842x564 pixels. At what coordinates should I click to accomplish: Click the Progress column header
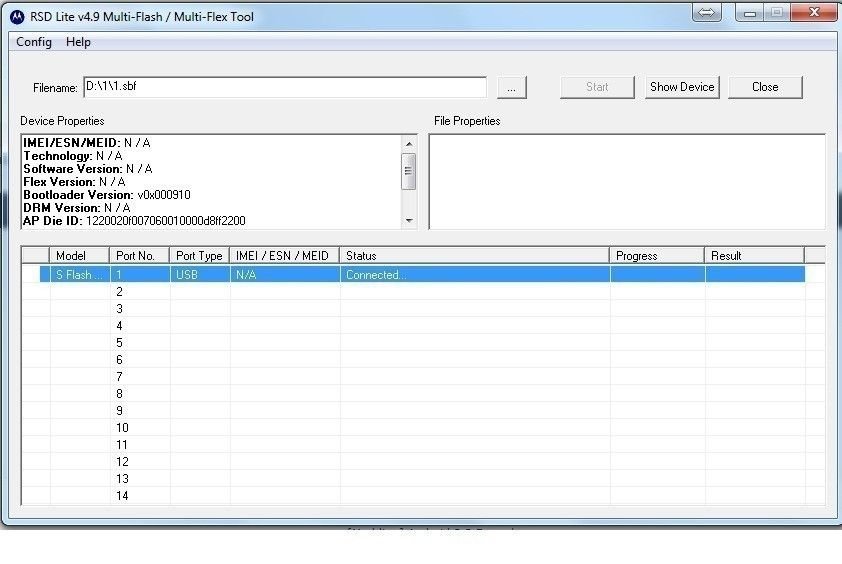[x=657, y=256]
